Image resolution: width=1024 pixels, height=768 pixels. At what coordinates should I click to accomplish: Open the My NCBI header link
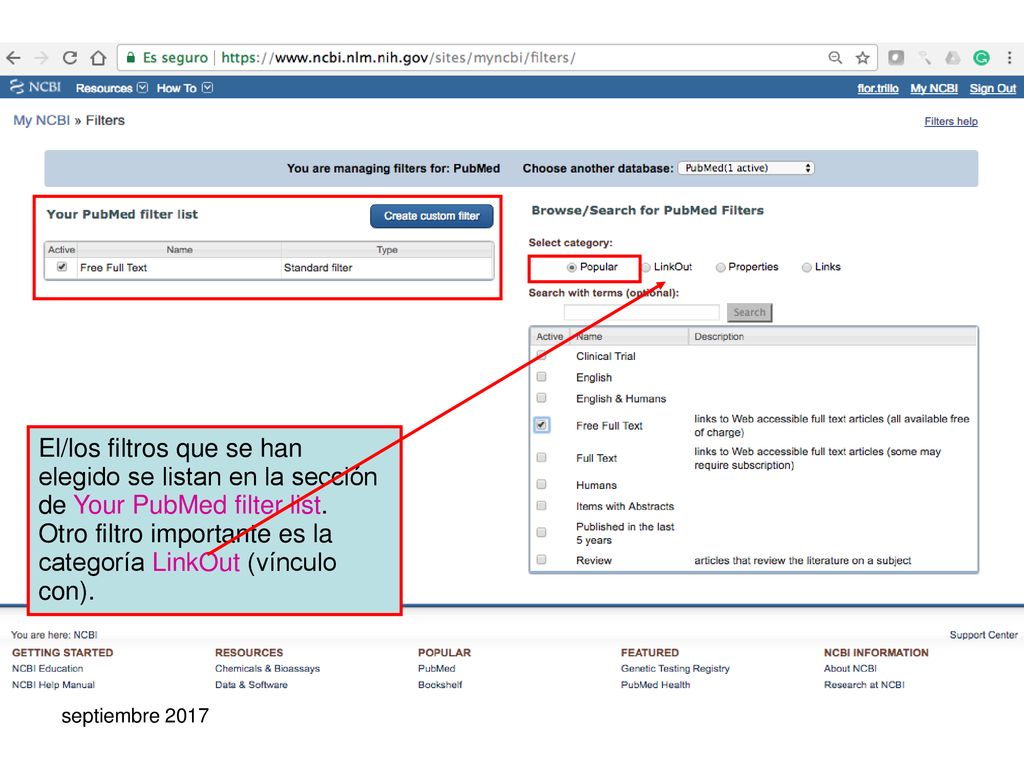pyautogui.click(x=934, y=88)
